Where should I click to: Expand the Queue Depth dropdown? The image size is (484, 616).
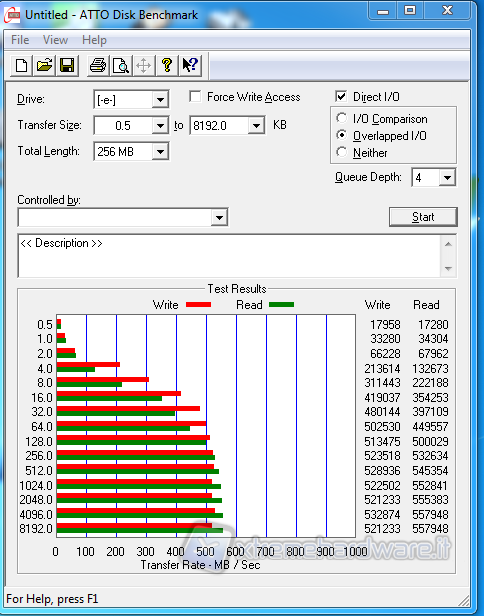pyautogui.click(x=447, y=178)
